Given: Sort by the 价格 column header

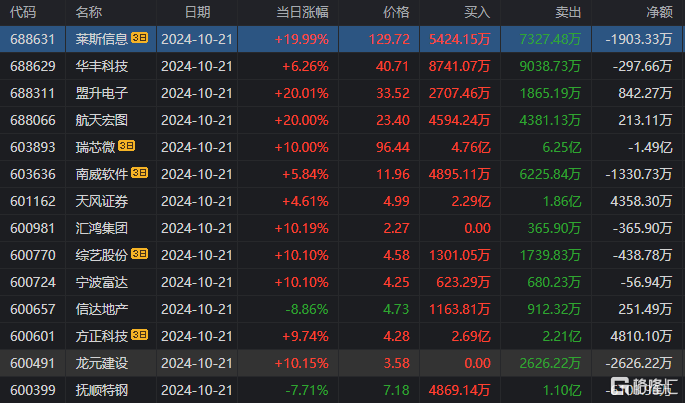Looking at the screenshot, I should (396, 12).
